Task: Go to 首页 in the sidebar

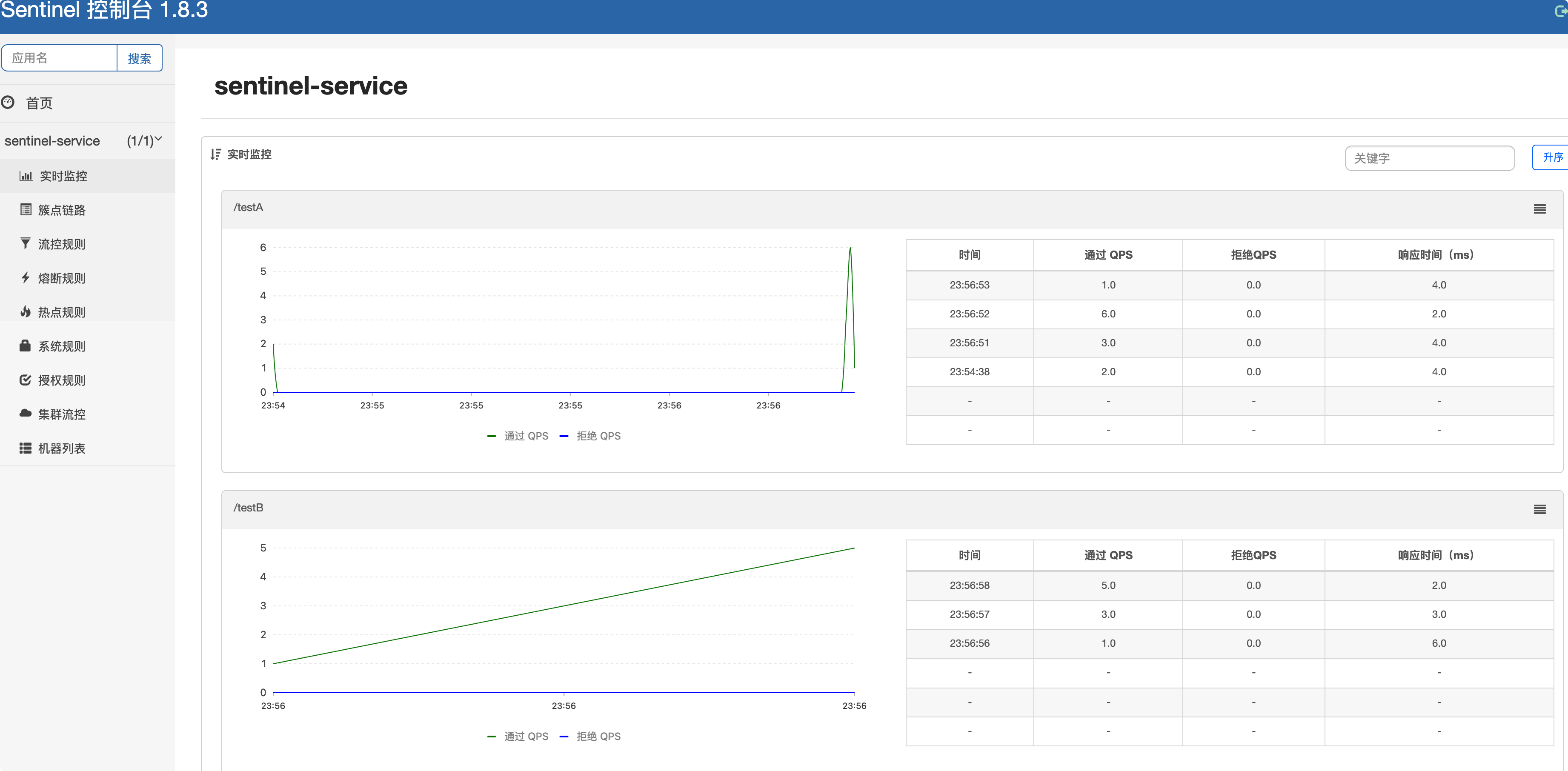Action: 39,103
